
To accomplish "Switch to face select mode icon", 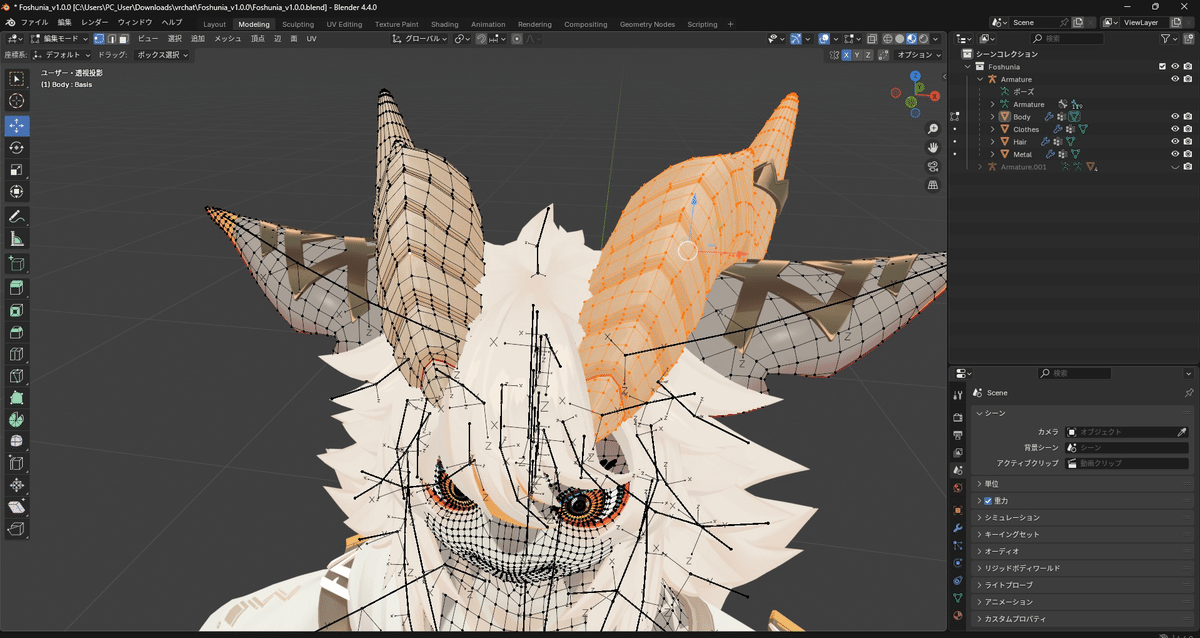I will [123, 39].
